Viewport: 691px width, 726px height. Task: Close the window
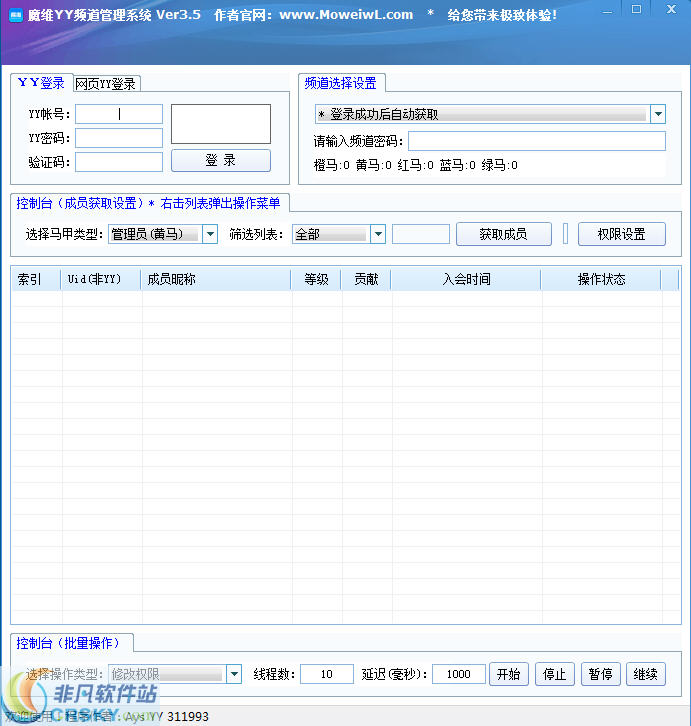coord(671,9)
